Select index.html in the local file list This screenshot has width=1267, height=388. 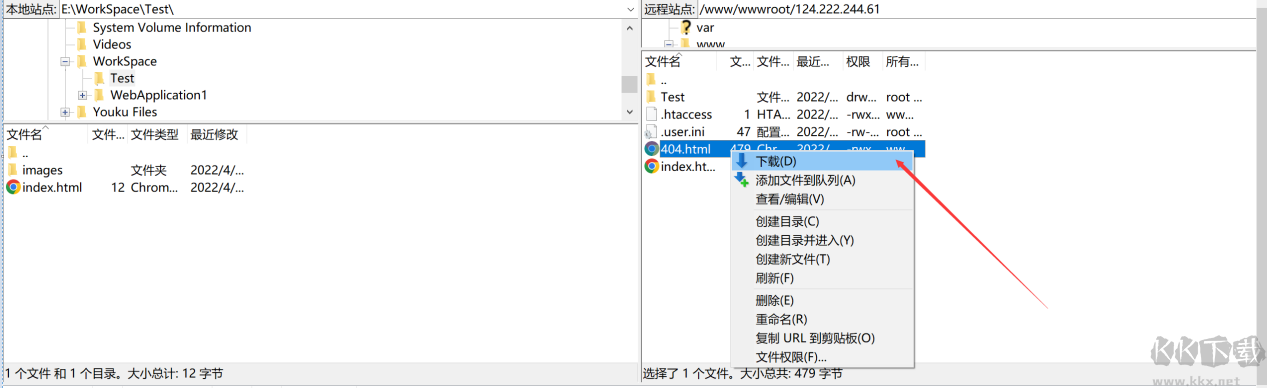click(125, 187)
